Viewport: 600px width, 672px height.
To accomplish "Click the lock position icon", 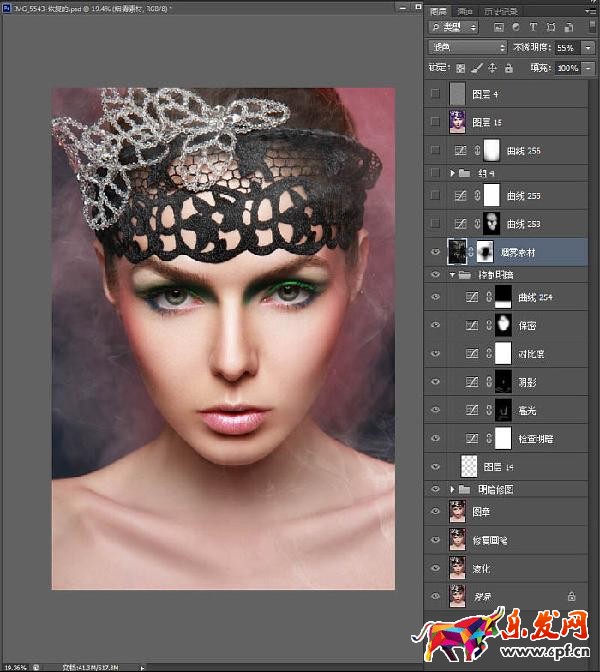I will [x=493, y=68].
